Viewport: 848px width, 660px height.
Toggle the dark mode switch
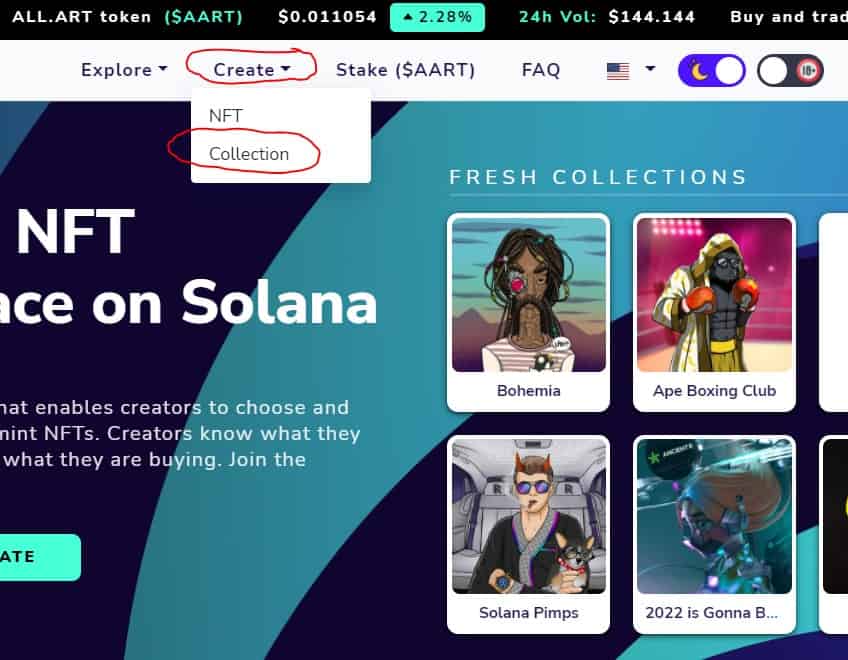coord(712,70)
